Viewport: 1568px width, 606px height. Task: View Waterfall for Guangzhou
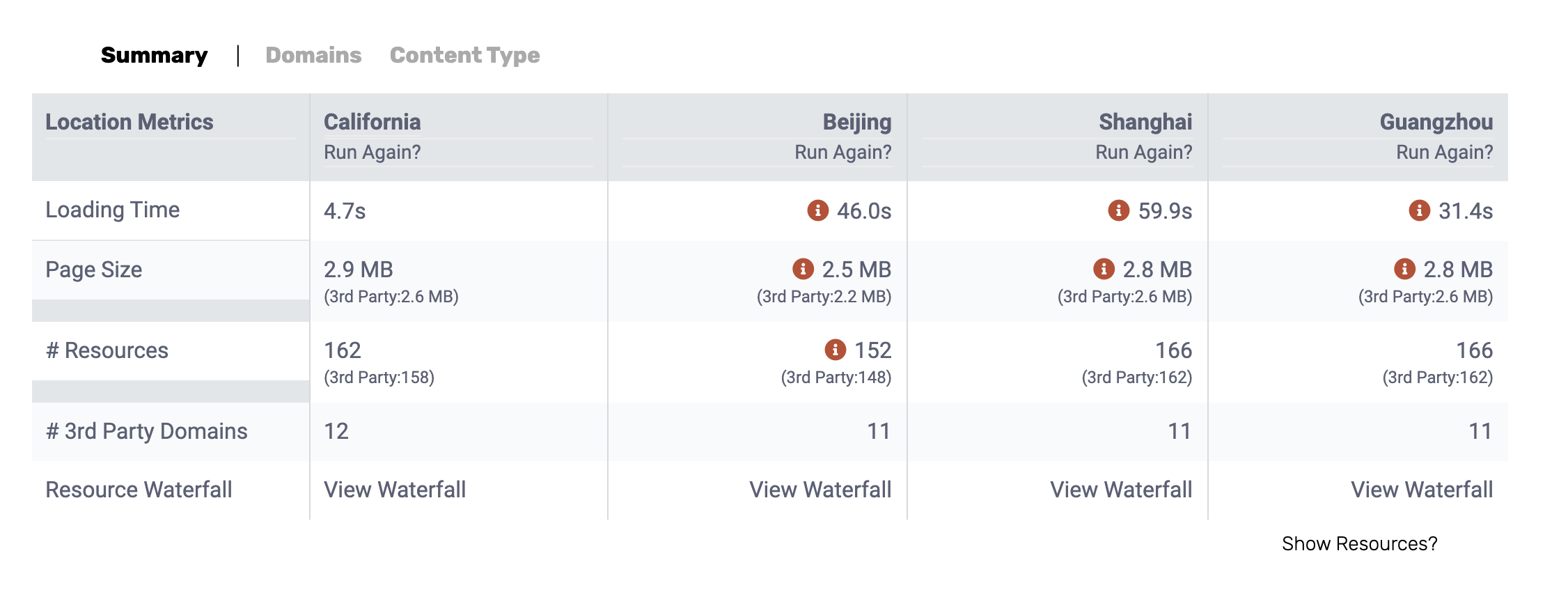pyautogui.click(x=1422, y=490)
